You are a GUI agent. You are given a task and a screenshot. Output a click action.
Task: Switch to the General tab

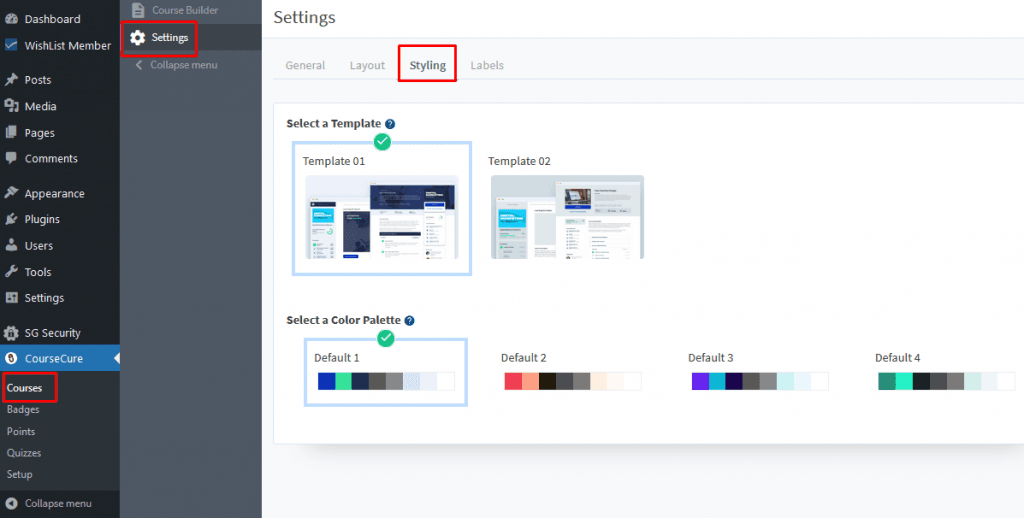[x=305, y=65]
